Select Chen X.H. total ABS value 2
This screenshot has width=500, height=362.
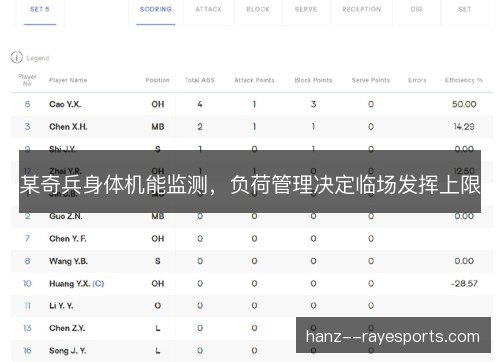tap(200, 127)
